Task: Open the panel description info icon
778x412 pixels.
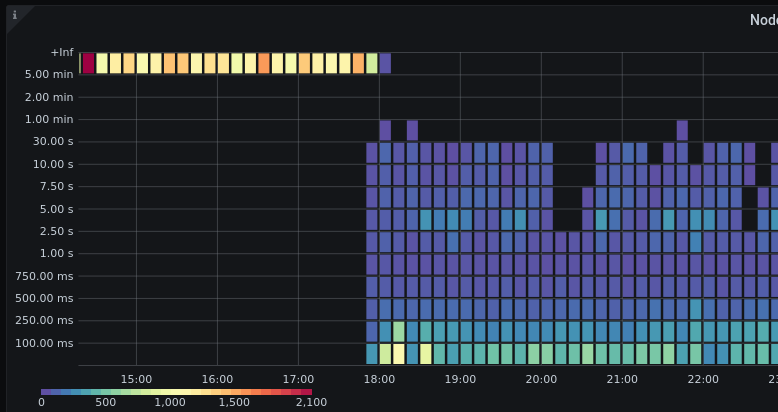Action: pyautogui.click(x=15, y=15)
